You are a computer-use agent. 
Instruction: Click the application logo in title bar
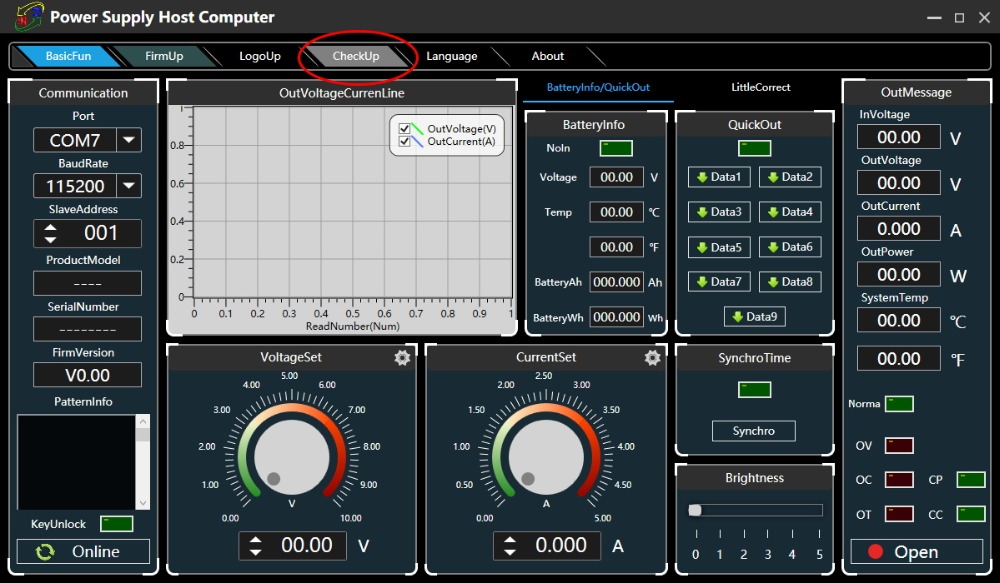[29, 17]
